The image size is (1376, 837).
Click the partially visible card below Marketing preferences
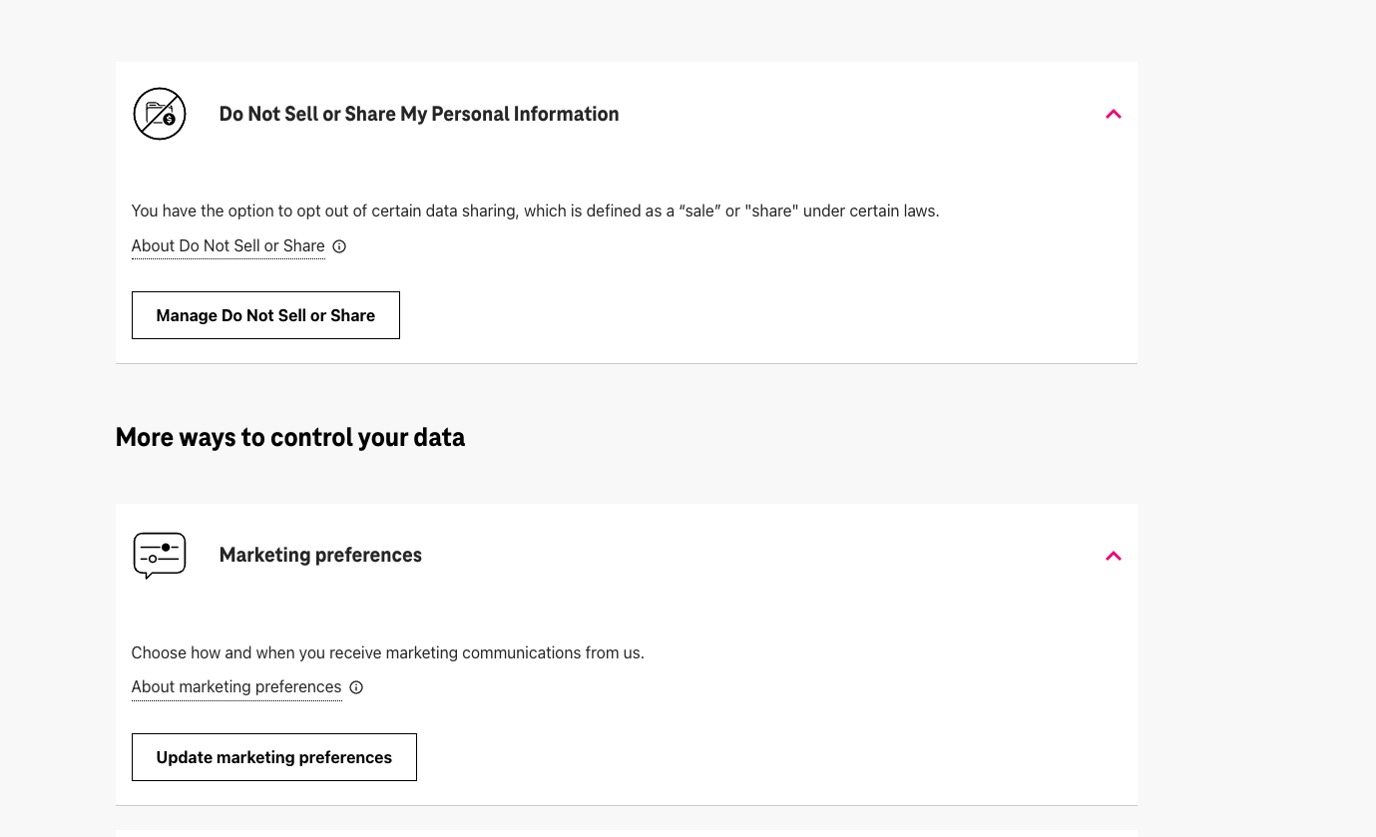(x=626, y=833)
